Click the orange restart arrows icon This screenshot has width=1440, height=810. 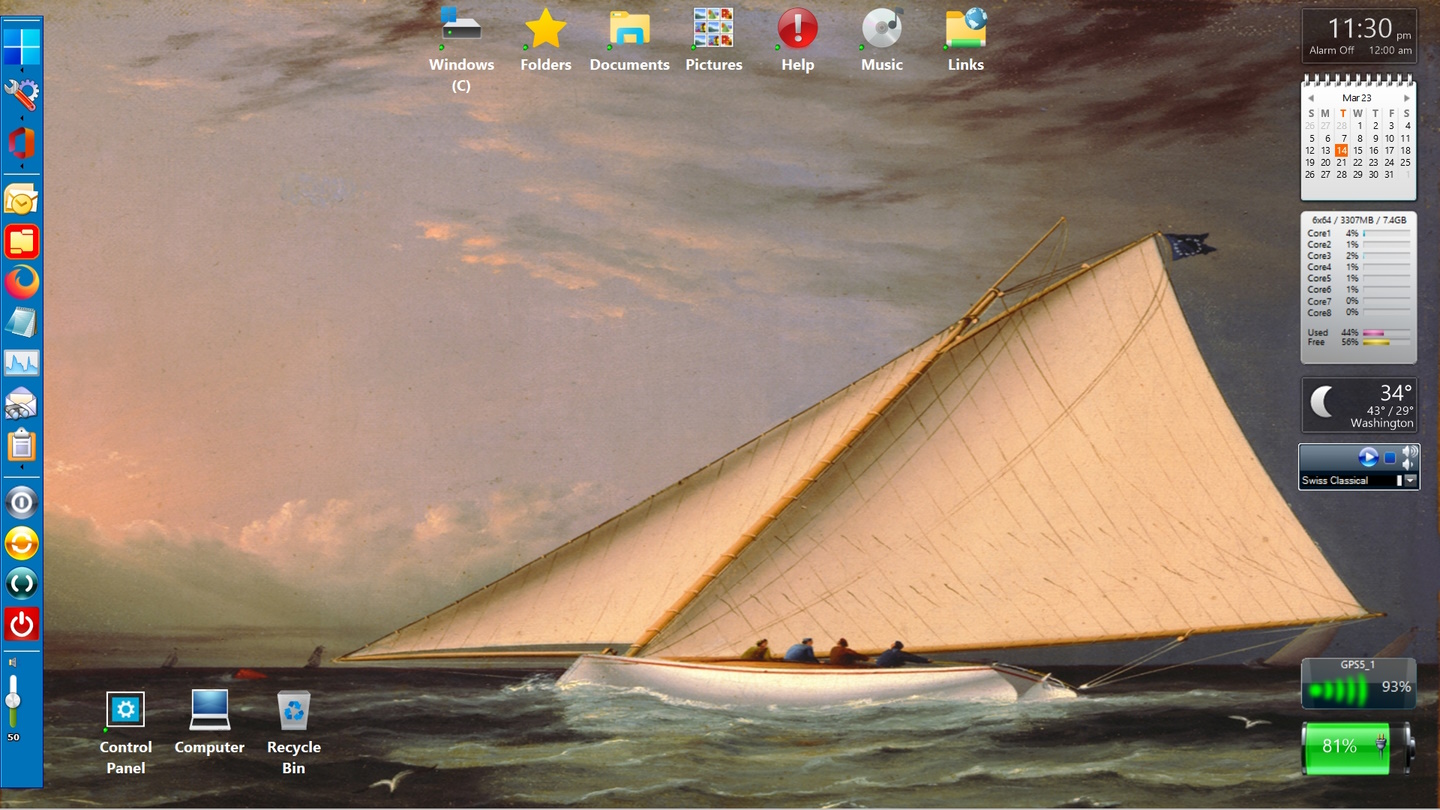pos(21,543)
